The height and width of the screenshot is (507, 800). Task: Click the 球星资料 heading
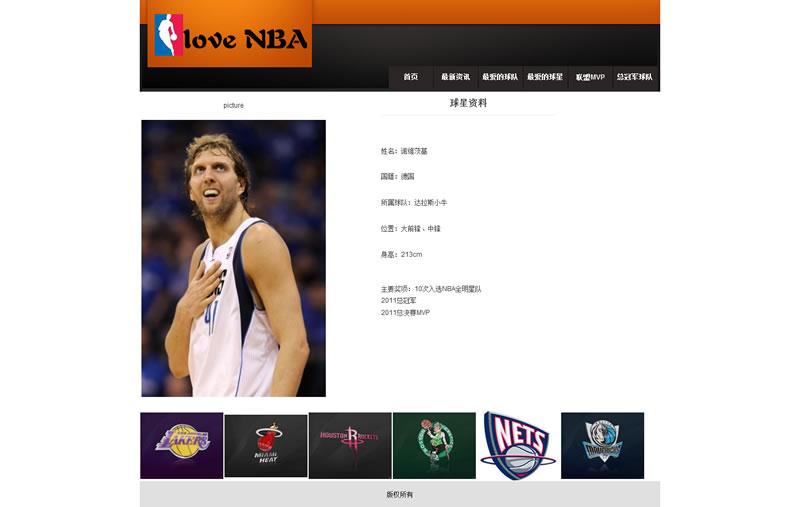point(468,103)
